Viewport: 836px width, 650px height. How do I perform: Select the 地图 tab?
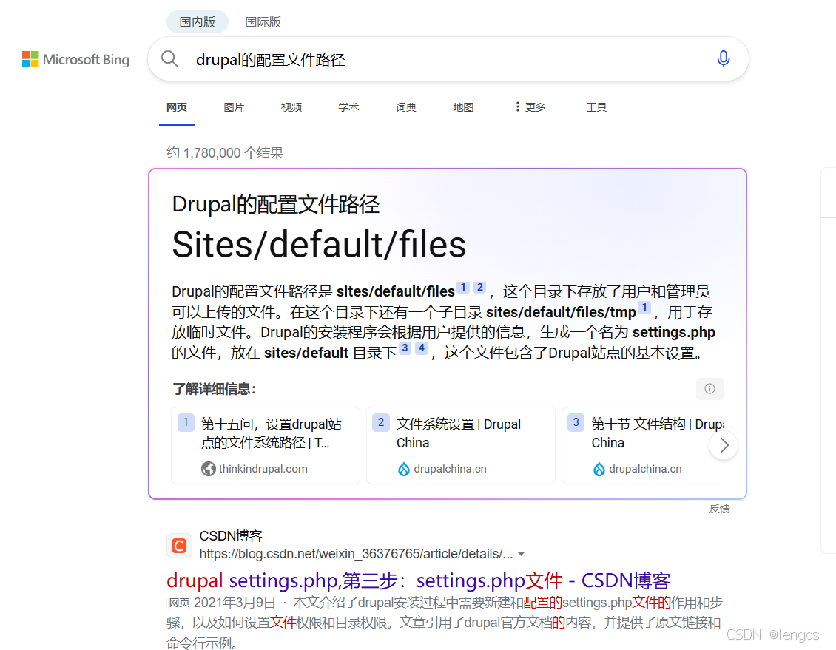click(463, 107)
